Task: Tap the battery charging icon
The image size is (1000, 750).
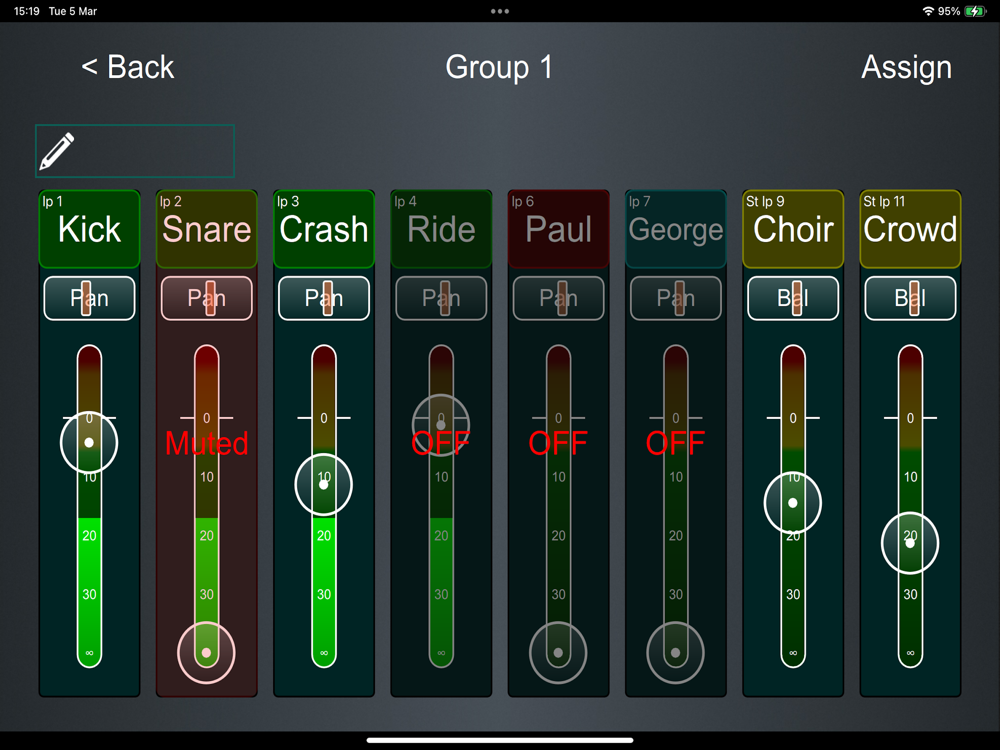Action: point(975,11)
